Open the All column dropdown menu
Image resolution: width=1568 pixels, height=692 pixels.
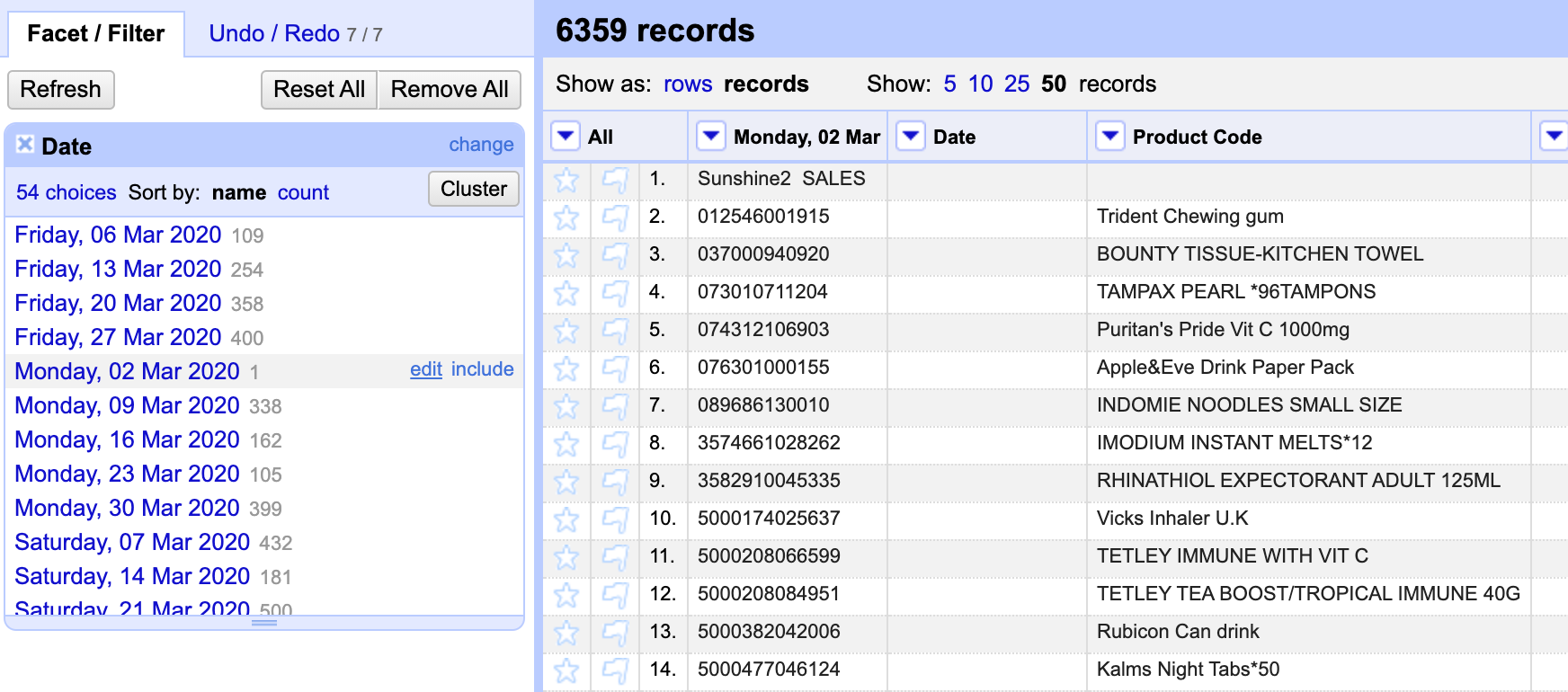tap(566, 137)
